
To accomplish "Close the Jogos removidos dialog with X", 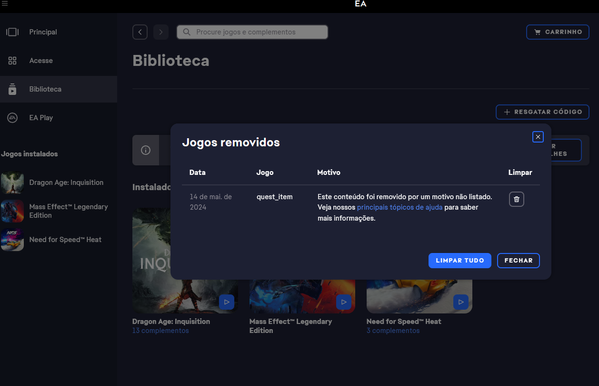I will [538, 137].
